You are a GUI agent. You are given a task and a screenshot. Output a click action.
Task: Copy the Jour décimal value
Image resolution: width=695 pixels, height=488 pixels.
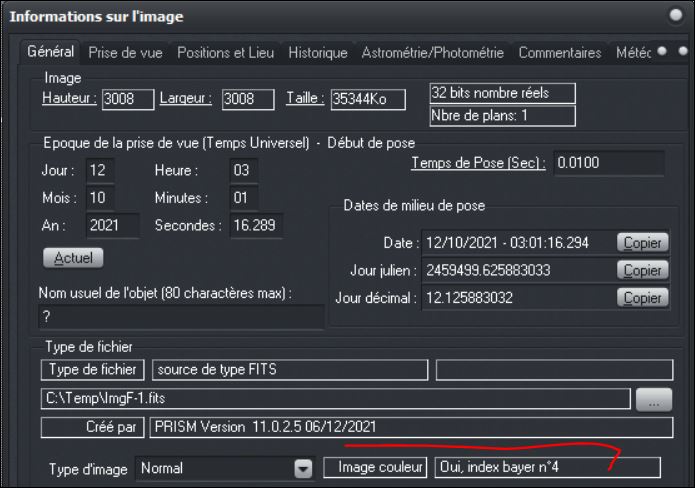pos(641,298)
